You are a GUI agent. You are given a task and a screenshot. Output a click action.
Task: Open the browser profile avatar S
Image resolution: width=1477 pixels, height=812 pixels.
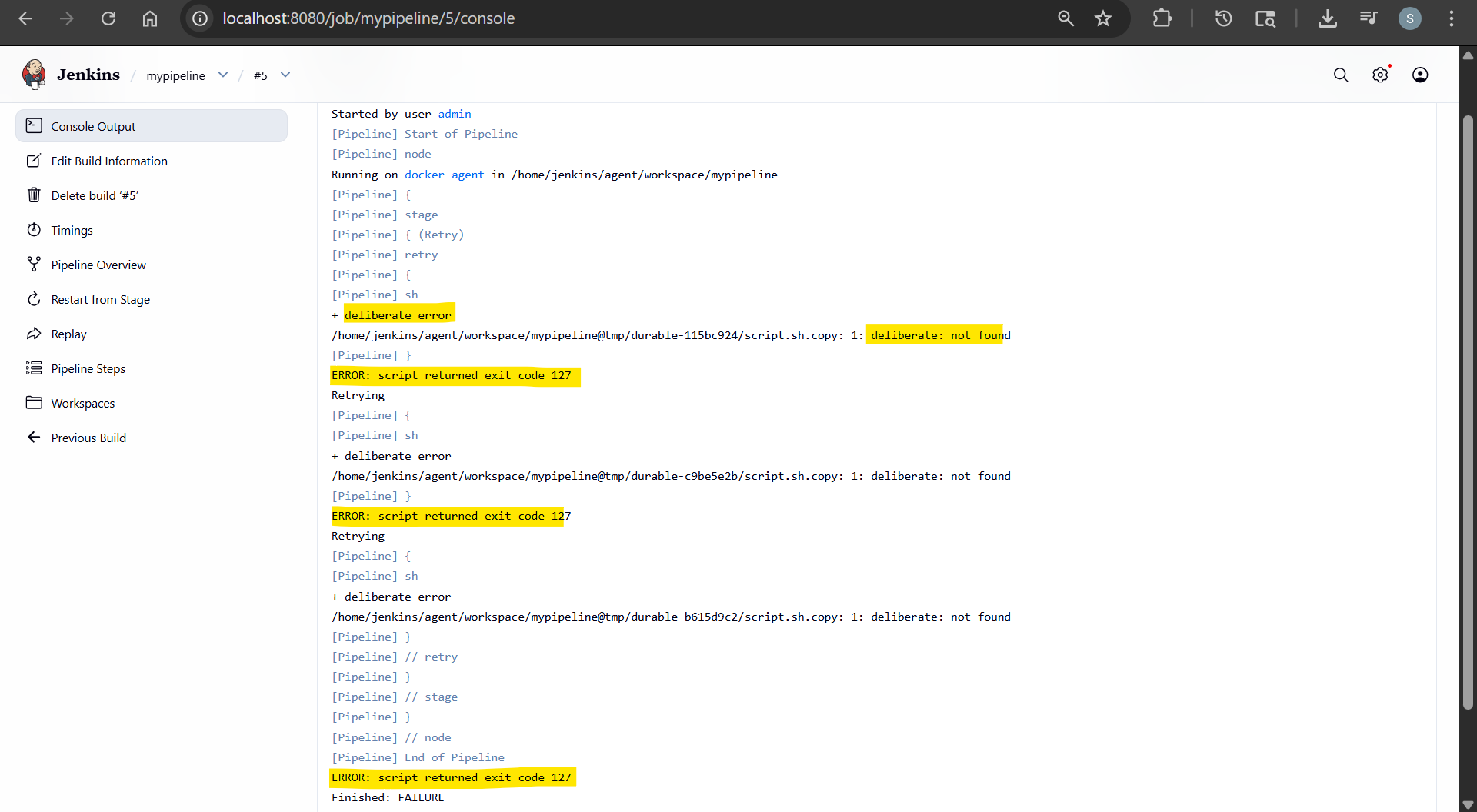1410,18
